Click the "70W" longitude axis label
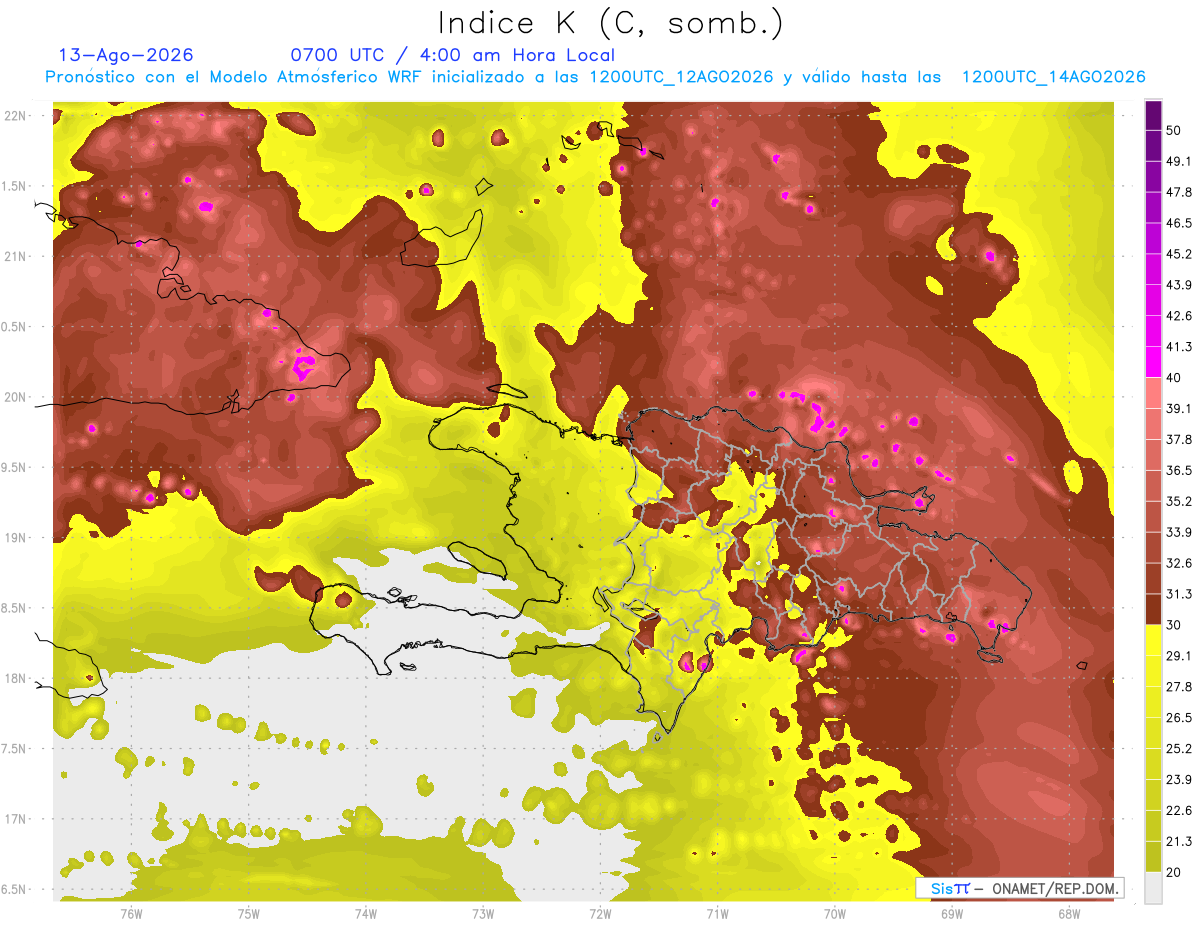 point(835,914)
